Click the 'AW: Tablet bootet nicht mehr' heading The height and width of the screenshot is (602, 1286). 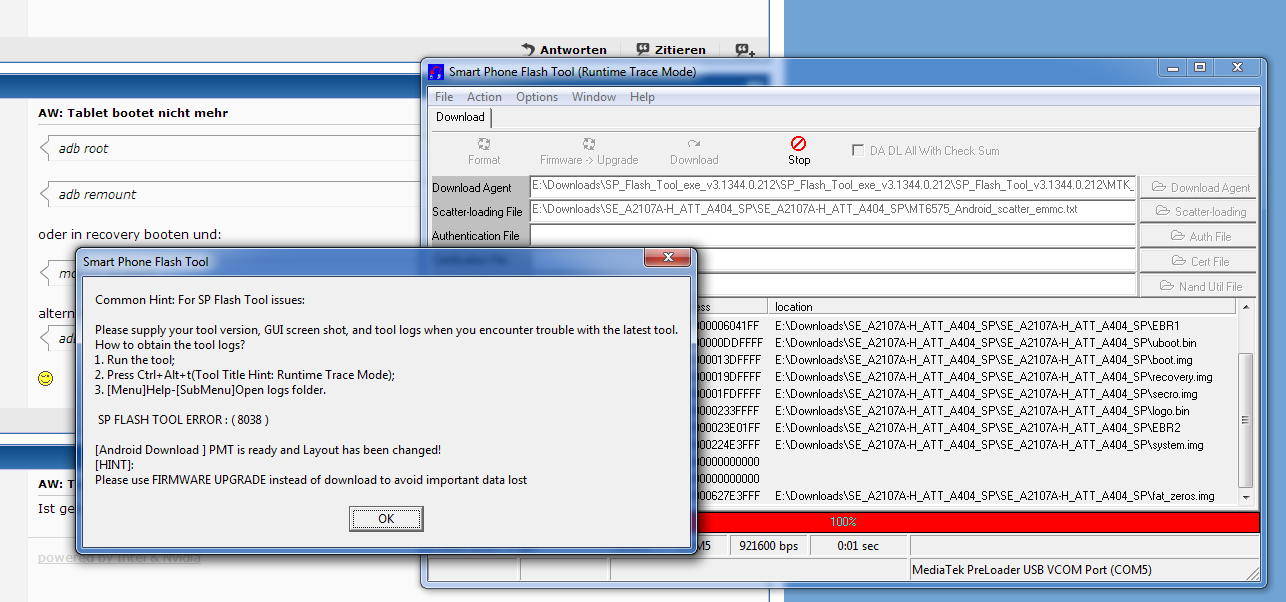133,113
